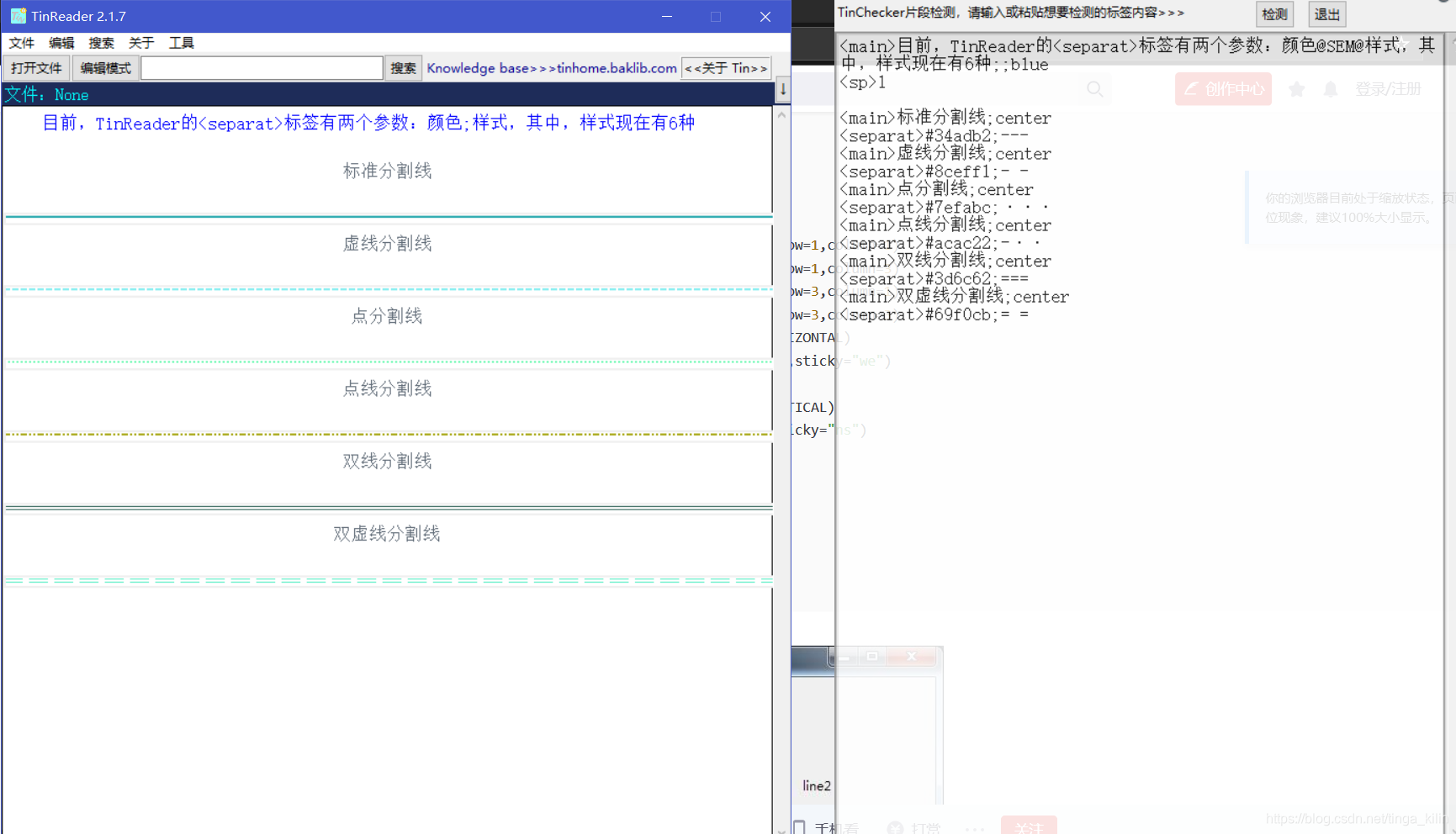
Task: Toggle the red 关注 follow button
Action: point(1028,826)
